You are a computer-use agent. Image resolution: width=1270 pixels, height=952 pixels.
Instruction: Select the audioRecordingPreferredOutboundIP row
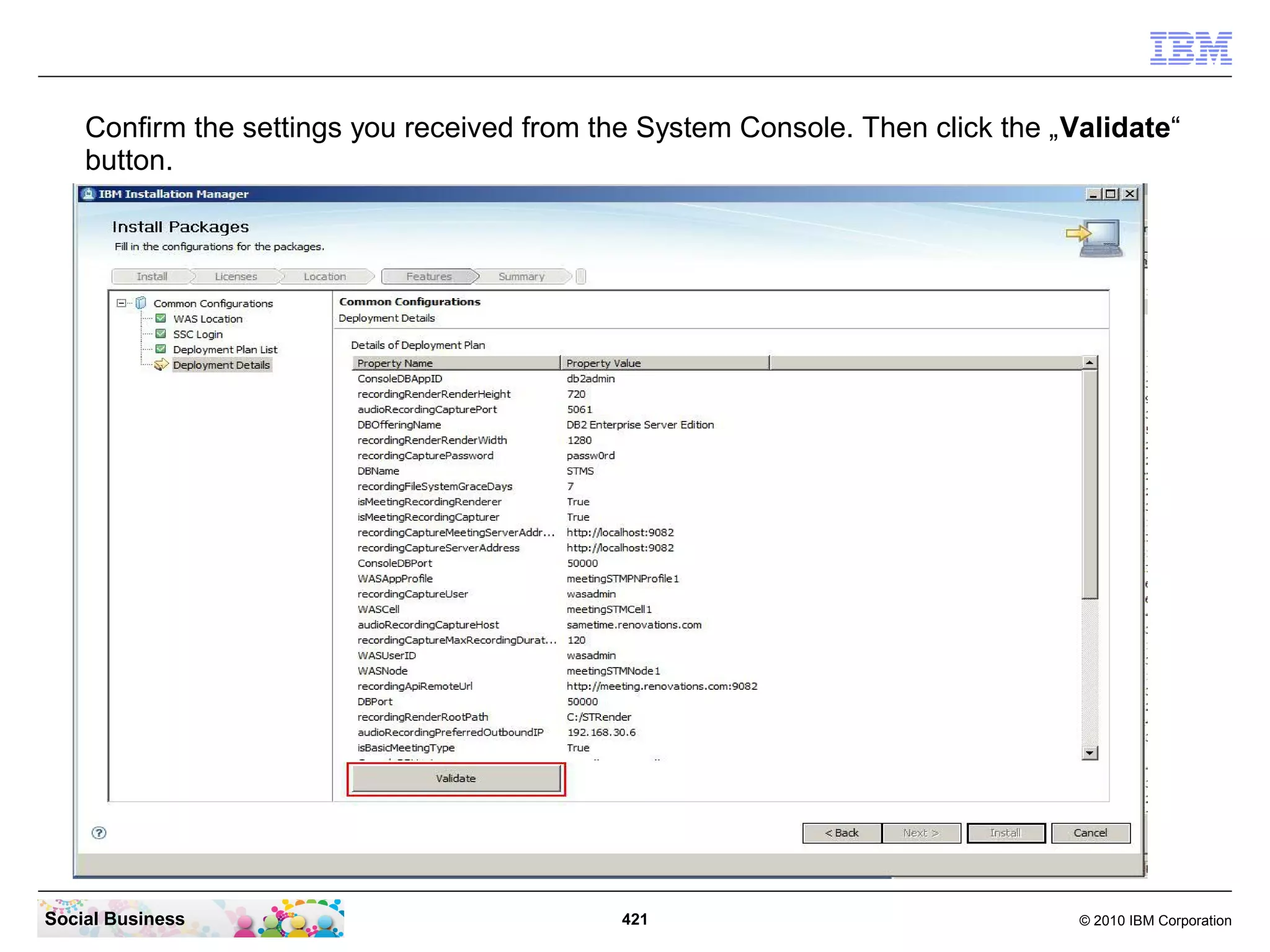716,733
